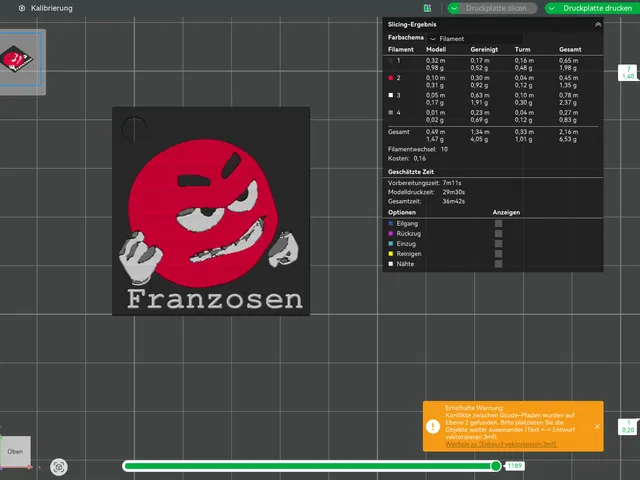Toggle the Einzug display checkbox
Screen dimensions: 640x480
(498, 244)
